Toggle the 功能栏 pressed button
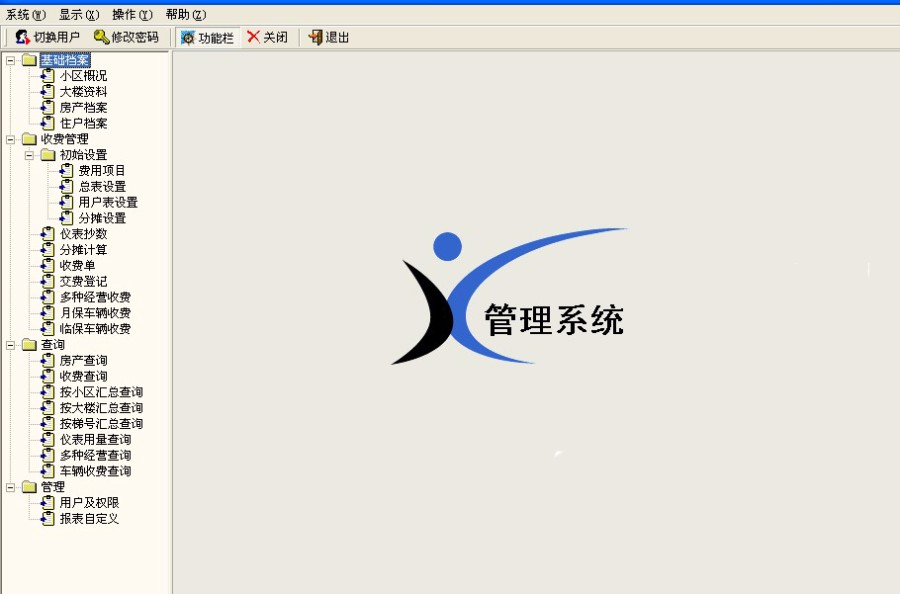This screenshot has height=594, width=900. coord(207,37)
